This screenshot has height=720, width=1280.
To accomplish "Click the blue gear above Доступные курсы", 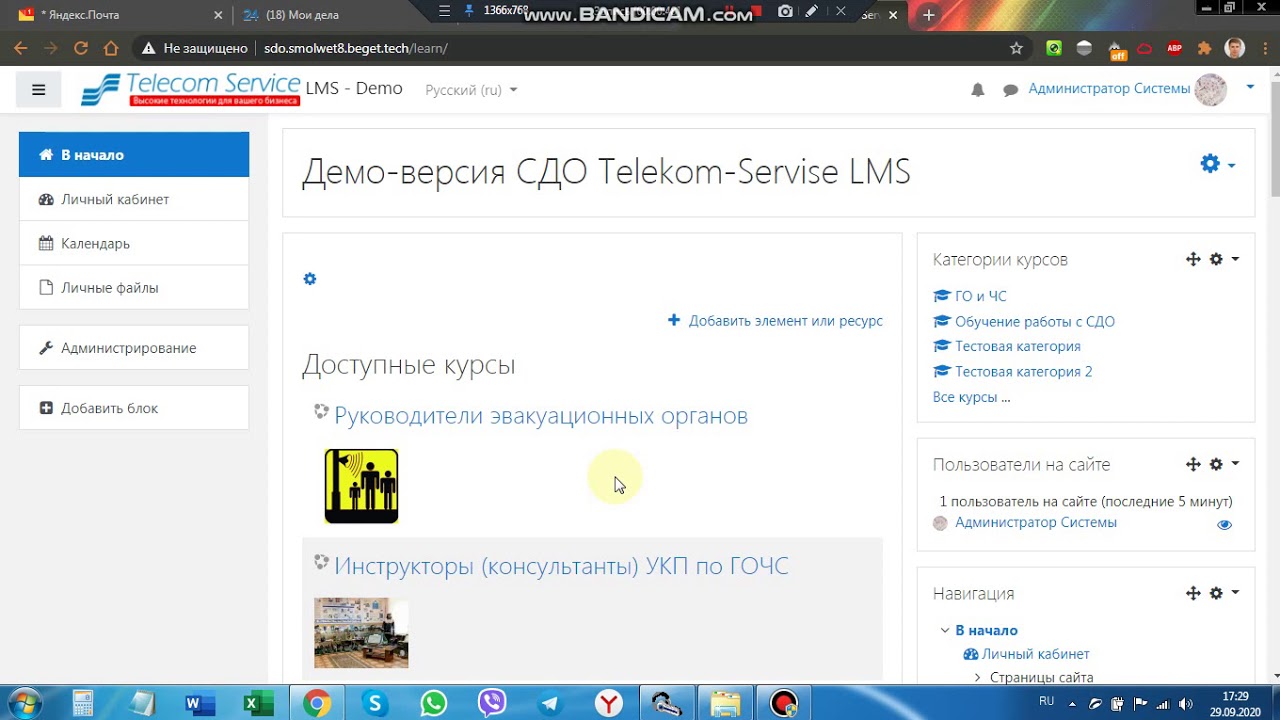I will pyautogui.click(x=310, y=279).
